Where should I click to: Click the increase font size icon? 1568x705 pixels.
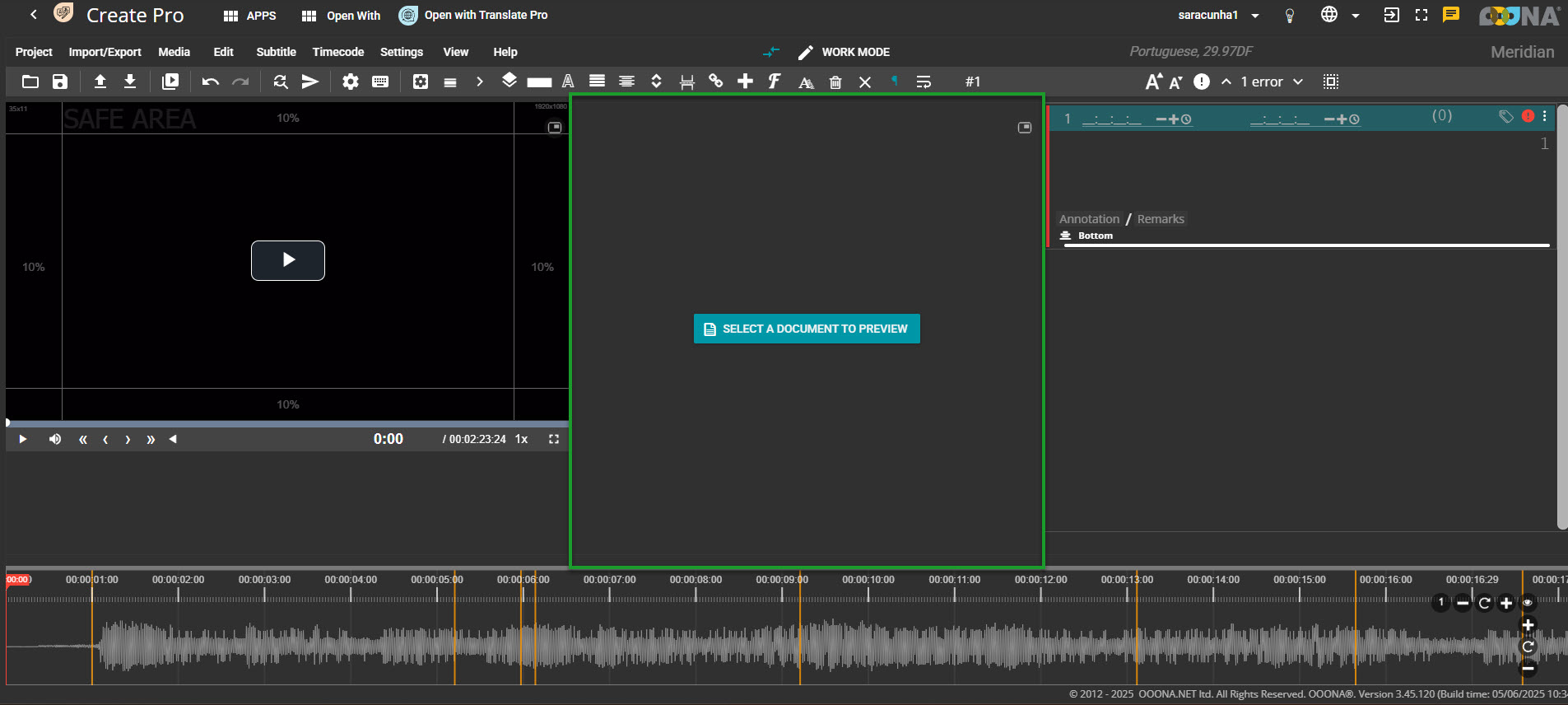point(1153,82)
